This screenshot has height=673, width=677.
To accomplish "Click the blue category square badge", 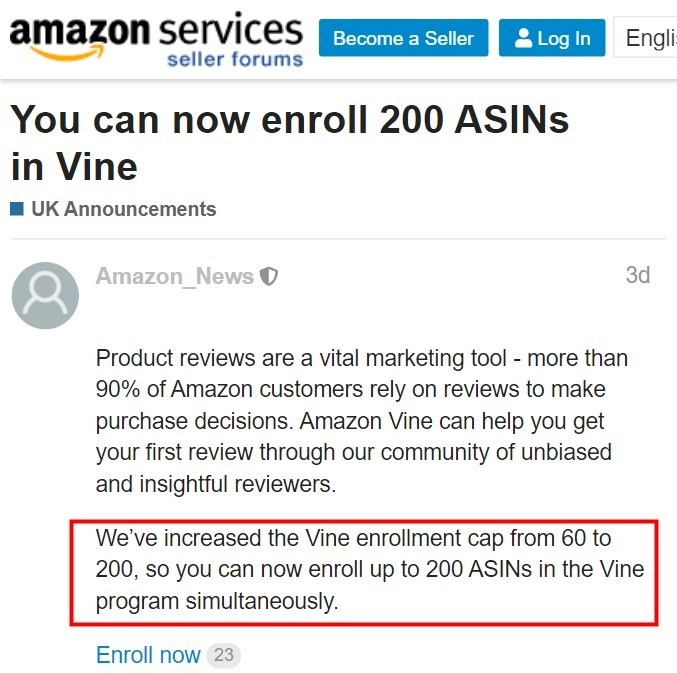I will click(x=17, y=210).
